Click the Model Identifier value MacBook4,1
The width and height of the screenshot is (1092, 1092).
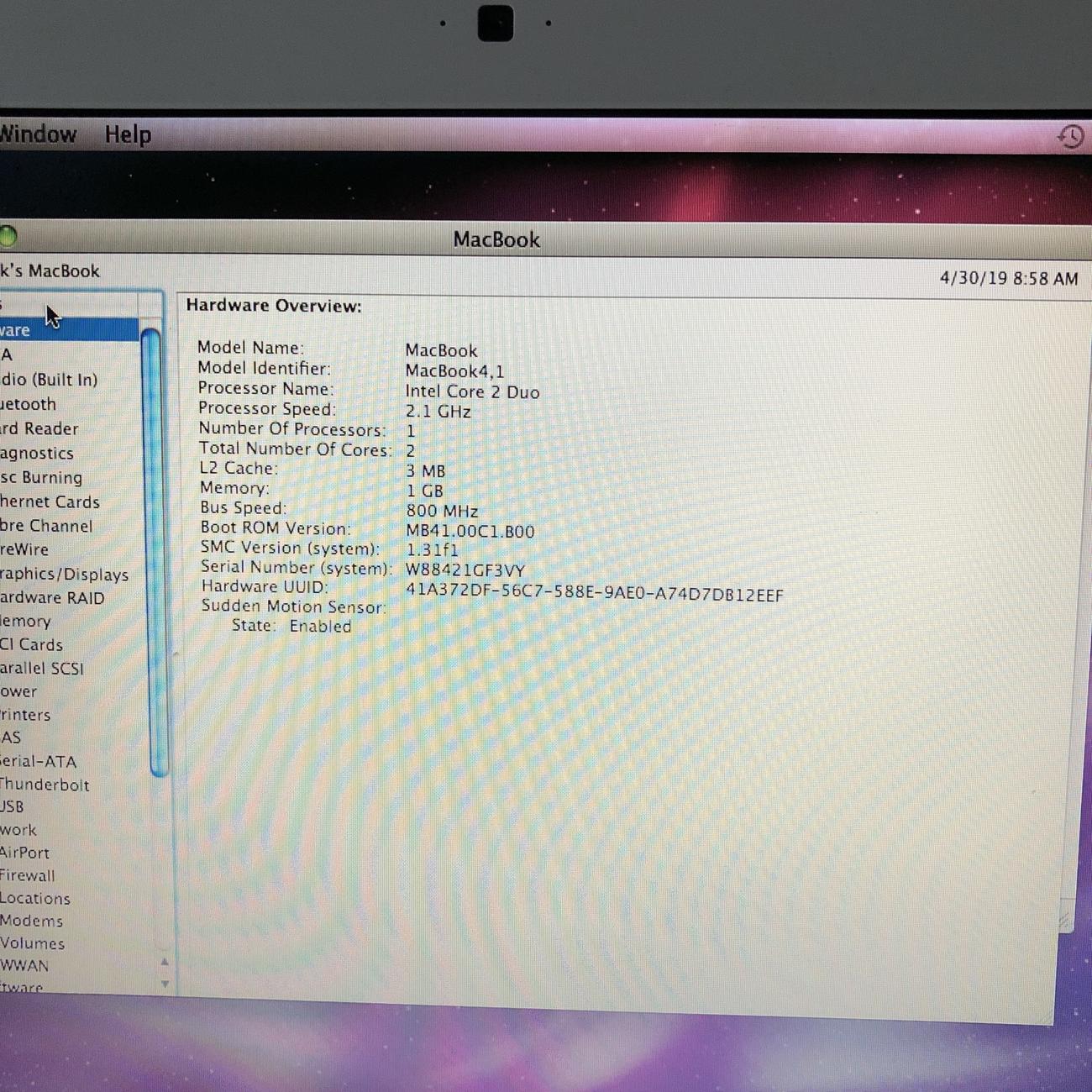[454, 370]
